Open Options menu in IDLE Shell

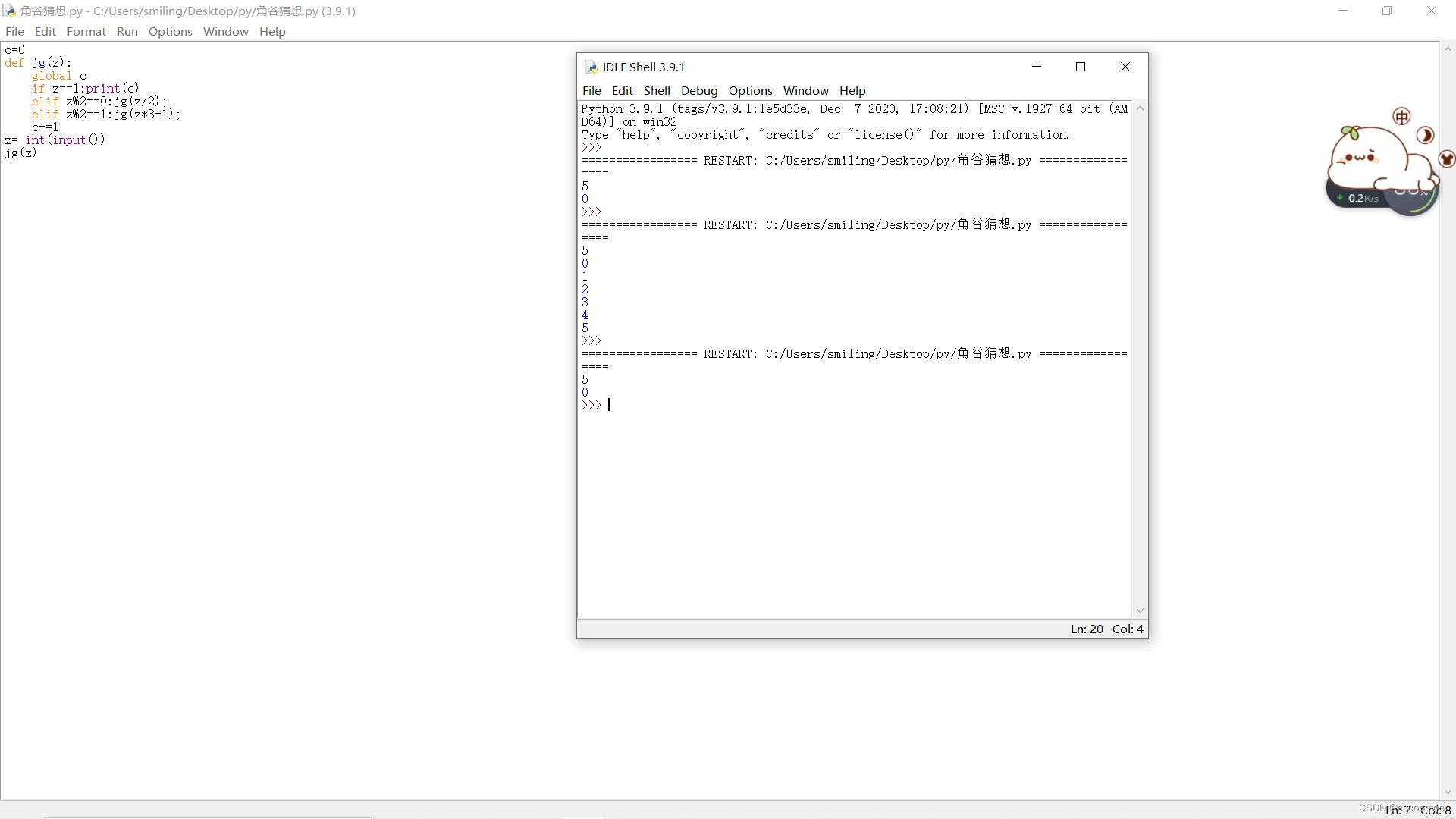tap(751, 90)
